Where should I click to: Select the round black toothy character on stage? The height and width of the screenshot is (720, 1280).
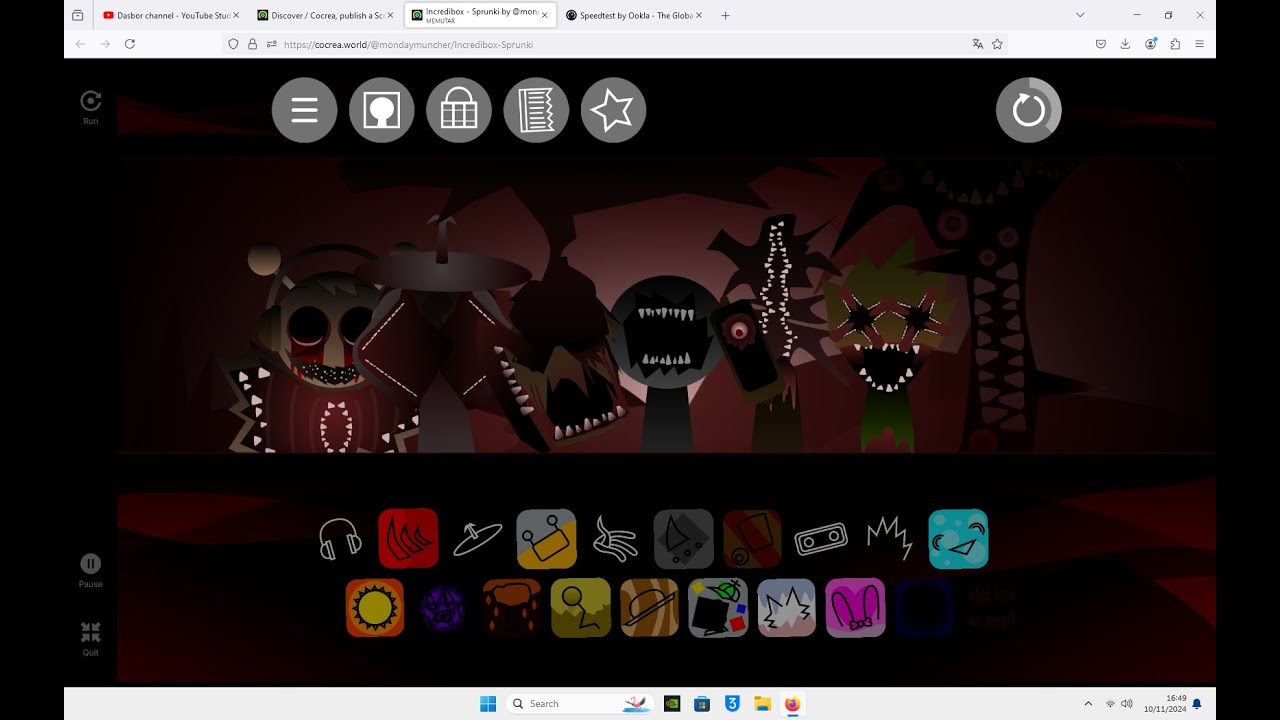tap(668, 365)
